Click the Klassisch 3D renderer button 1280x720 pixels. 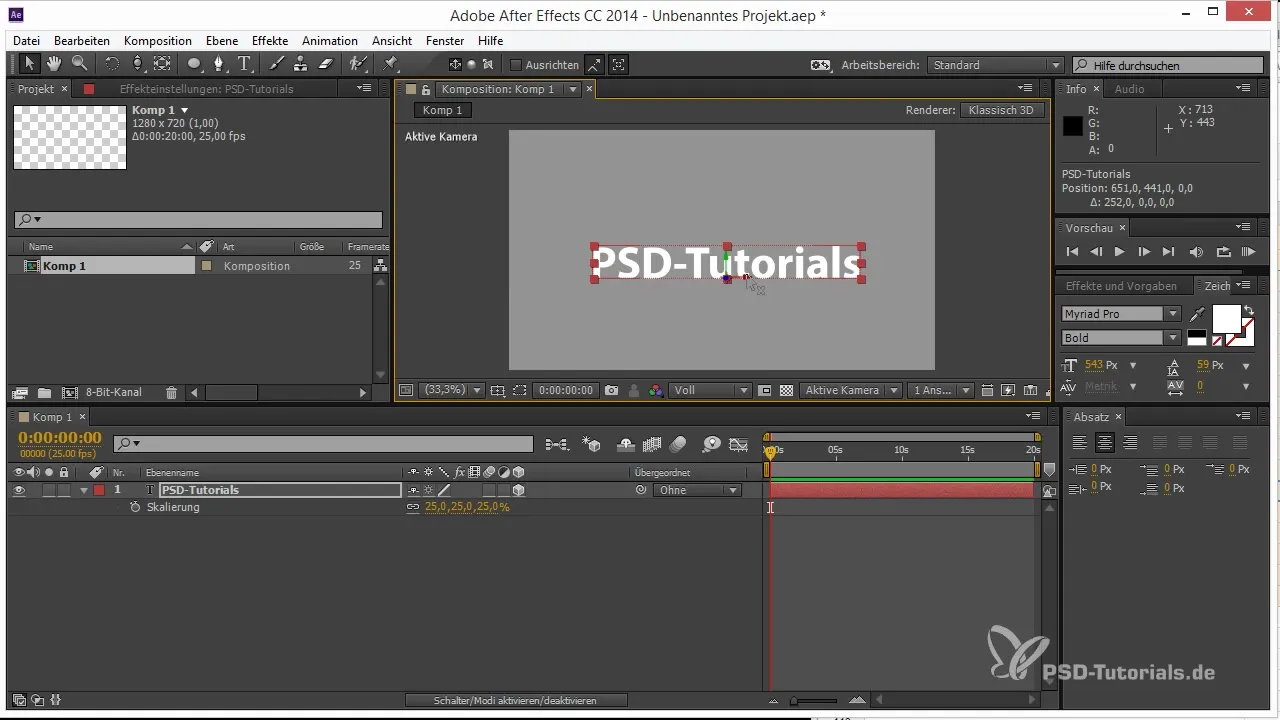tap(1002, 110)
